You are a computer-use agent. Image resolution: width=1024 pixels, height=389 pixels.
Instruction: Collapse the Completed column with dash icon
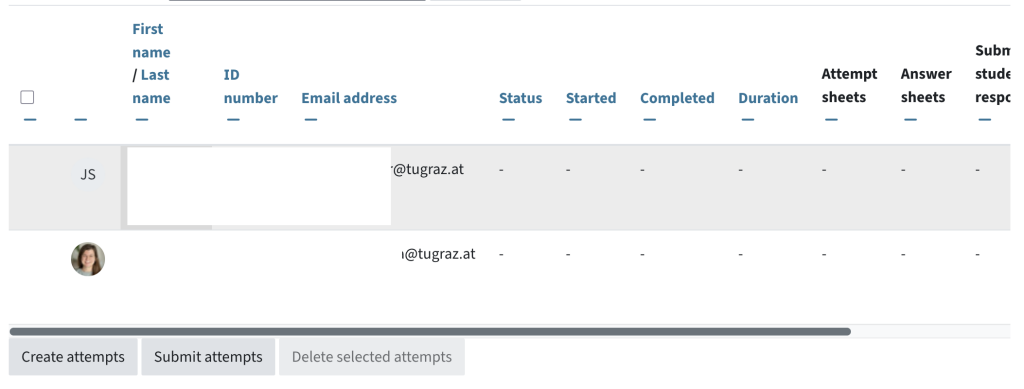[x=649, y=119]
